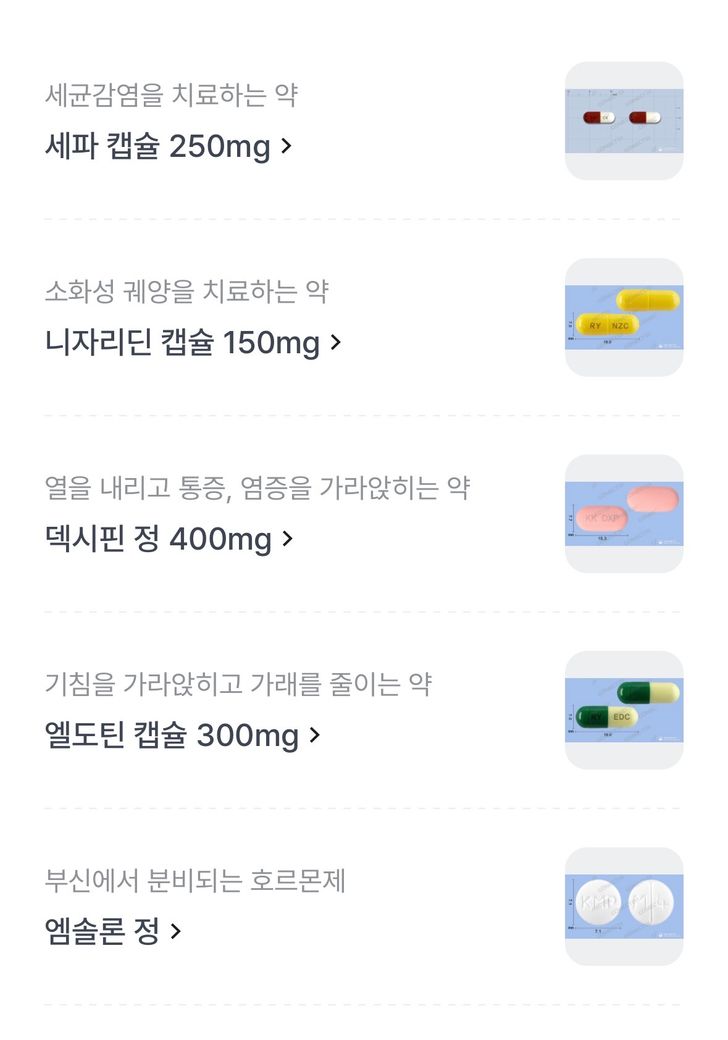Viewport: 728px width, 1040px height.
Task: Select the 소화성 궤양을 치료하는 약 description
Action: tap(187, 292)
